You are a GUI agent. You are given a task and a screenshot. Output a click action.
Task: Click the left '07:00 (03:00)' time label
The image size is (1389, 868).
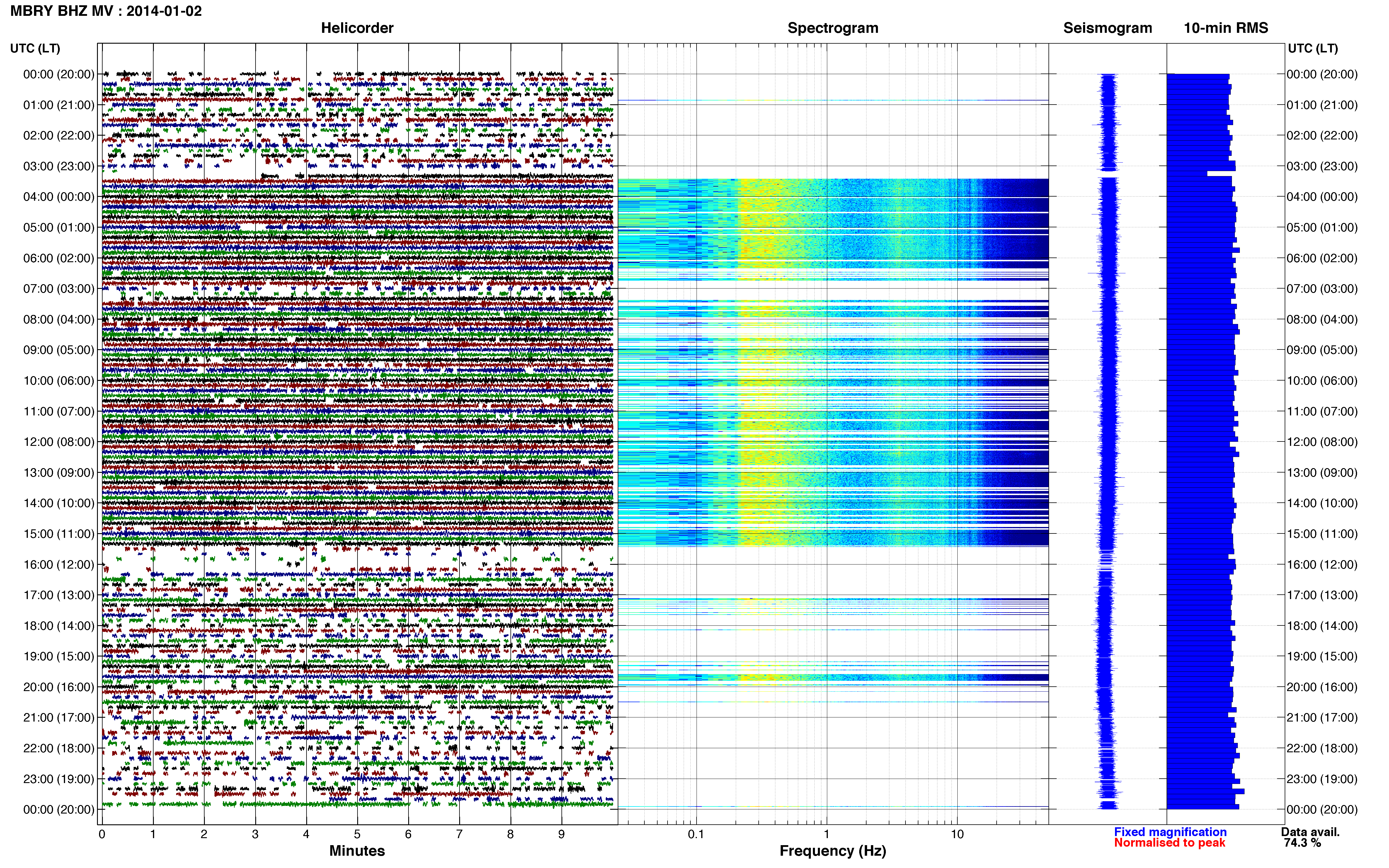(x=59, y=288)
